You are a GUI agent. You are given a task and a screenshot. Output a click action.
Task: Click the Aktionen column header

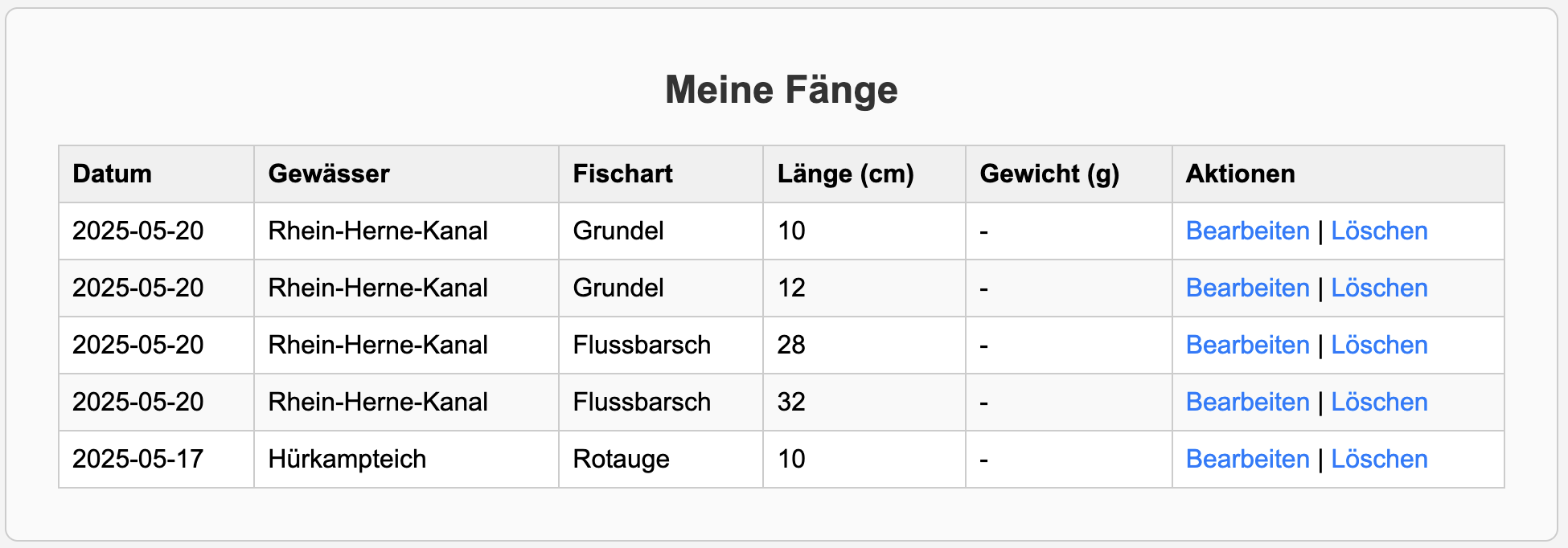pos(1338,174)
